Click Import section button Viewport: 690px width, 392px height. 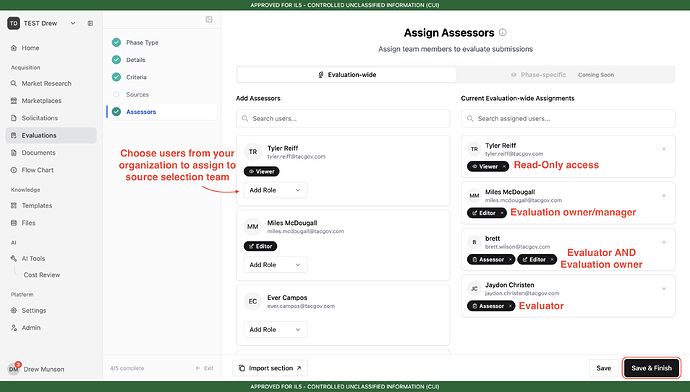point(270,368)
